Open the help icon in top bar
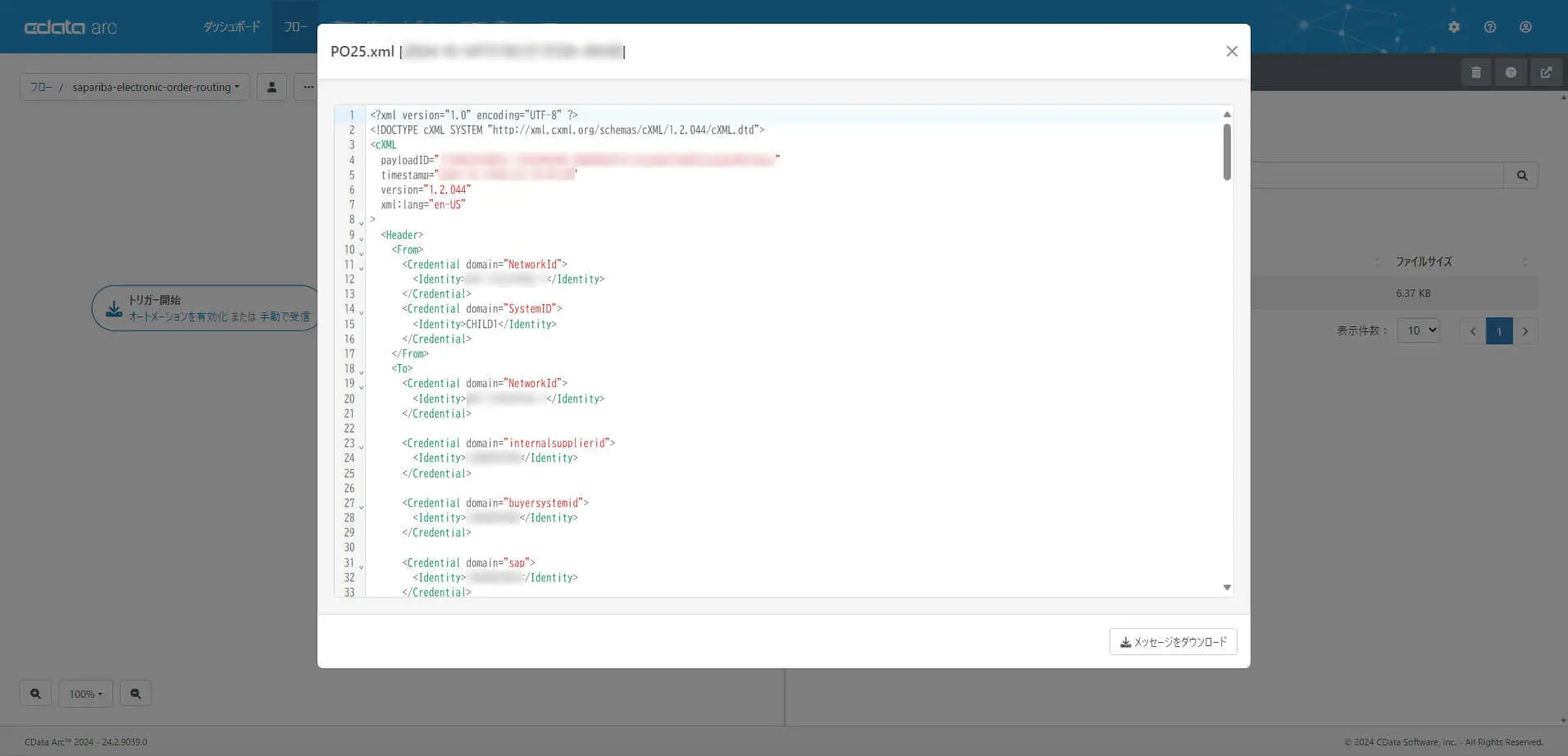 1490,27
